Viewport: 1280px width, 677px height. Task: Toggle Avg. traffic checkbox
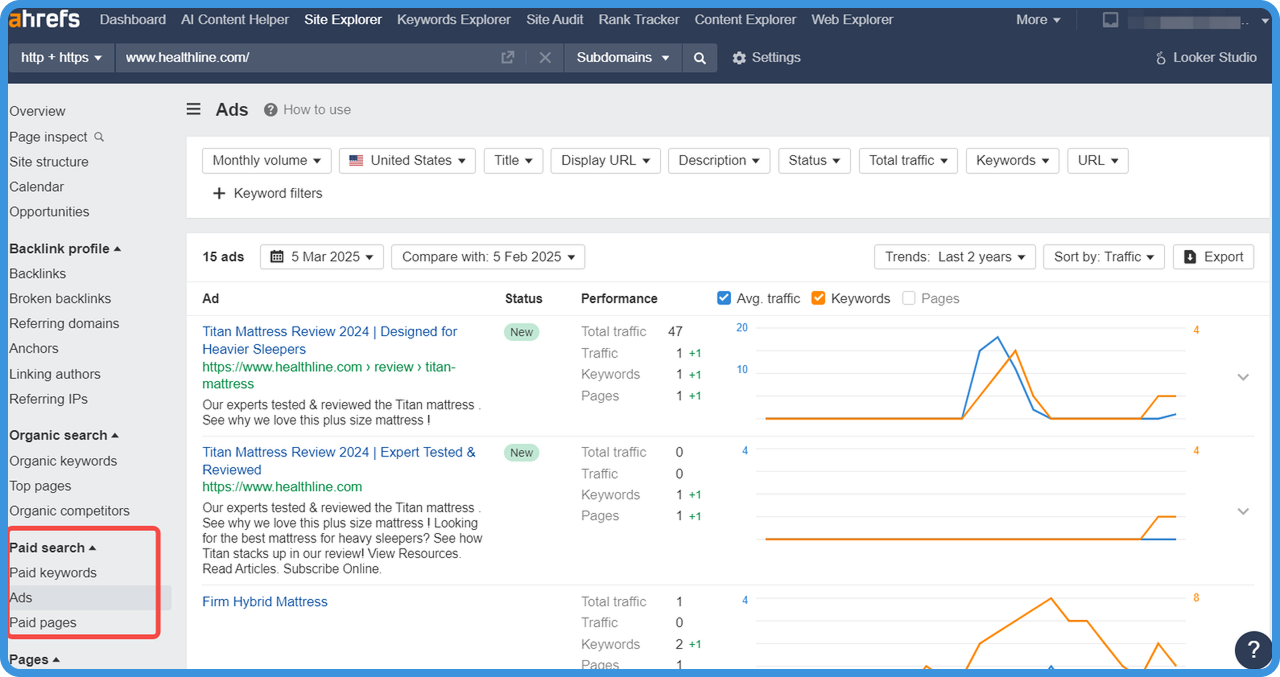pyautogui.click(x=724, y=298)
